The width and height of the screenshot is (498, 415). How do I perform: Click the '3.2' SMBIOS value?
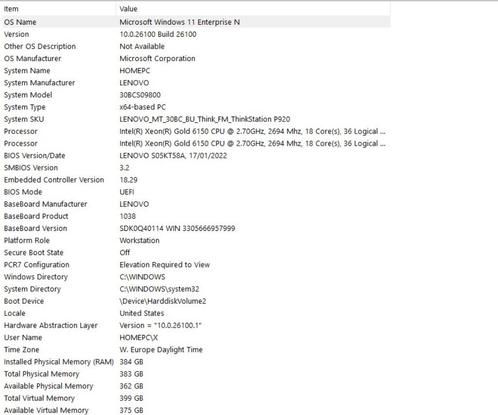coord(124,168)
